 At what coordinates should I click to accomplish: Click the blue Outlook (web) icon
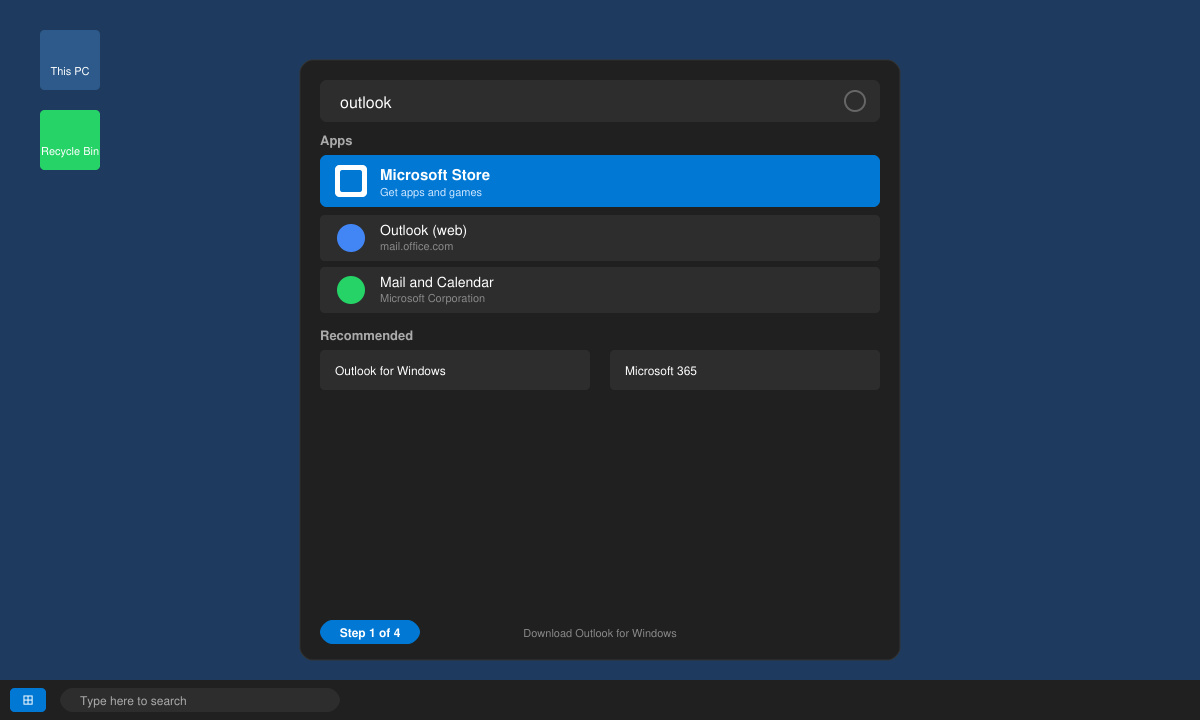[x=351, y=238]
